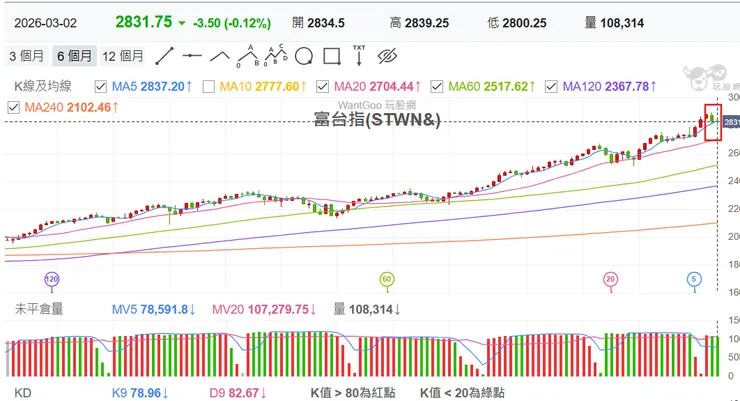Switch to 6個月 time range
The width and height of the screenshot is (740, 401).
(74, 56)
